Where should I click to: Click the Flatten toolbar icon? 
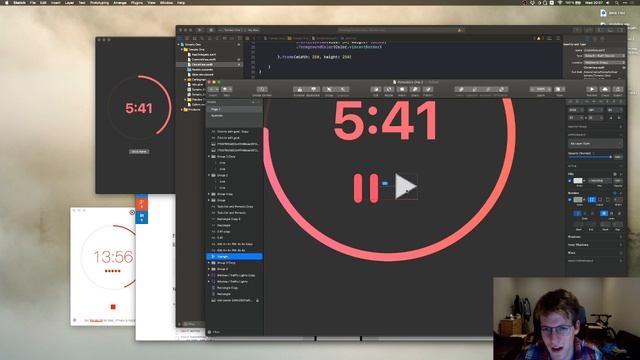tap(428, 89)
